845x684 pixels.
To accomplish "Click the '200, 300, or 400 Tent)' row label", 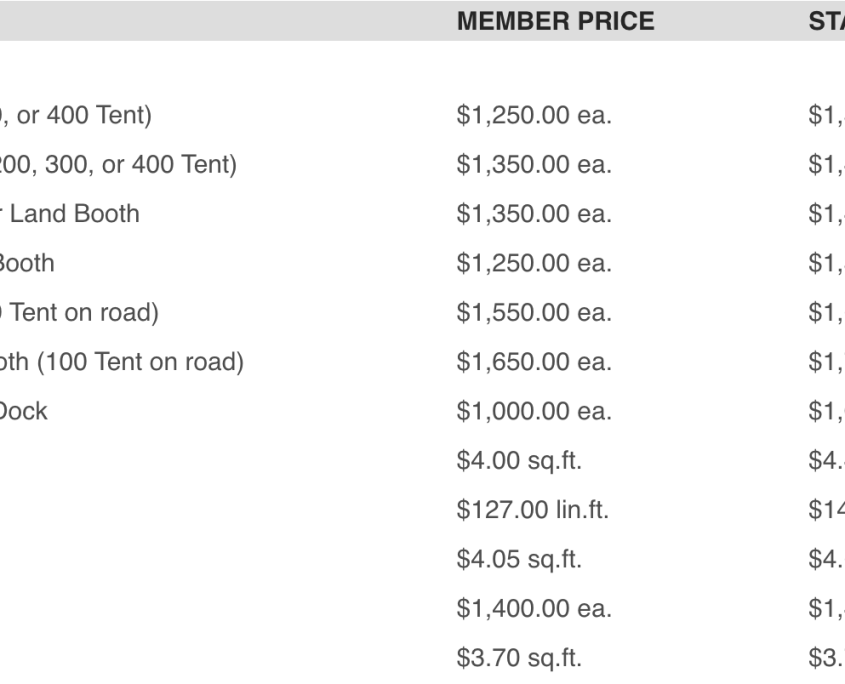I will 118,164.
